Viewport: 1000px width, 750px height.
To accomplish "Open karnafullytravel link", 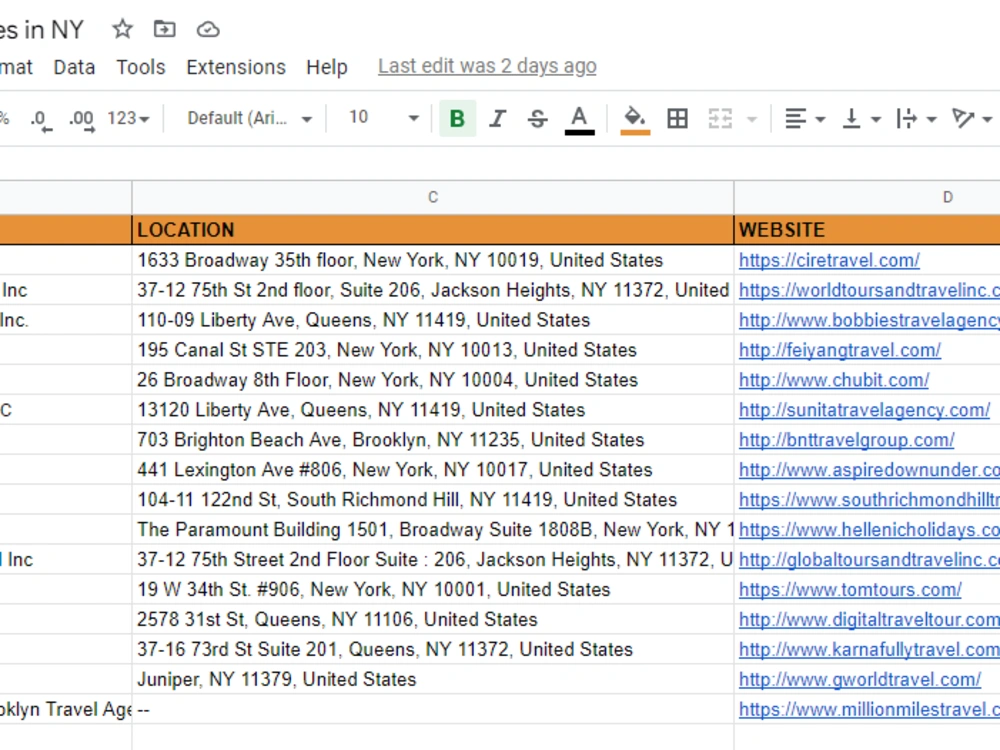I will coord(869,650).
